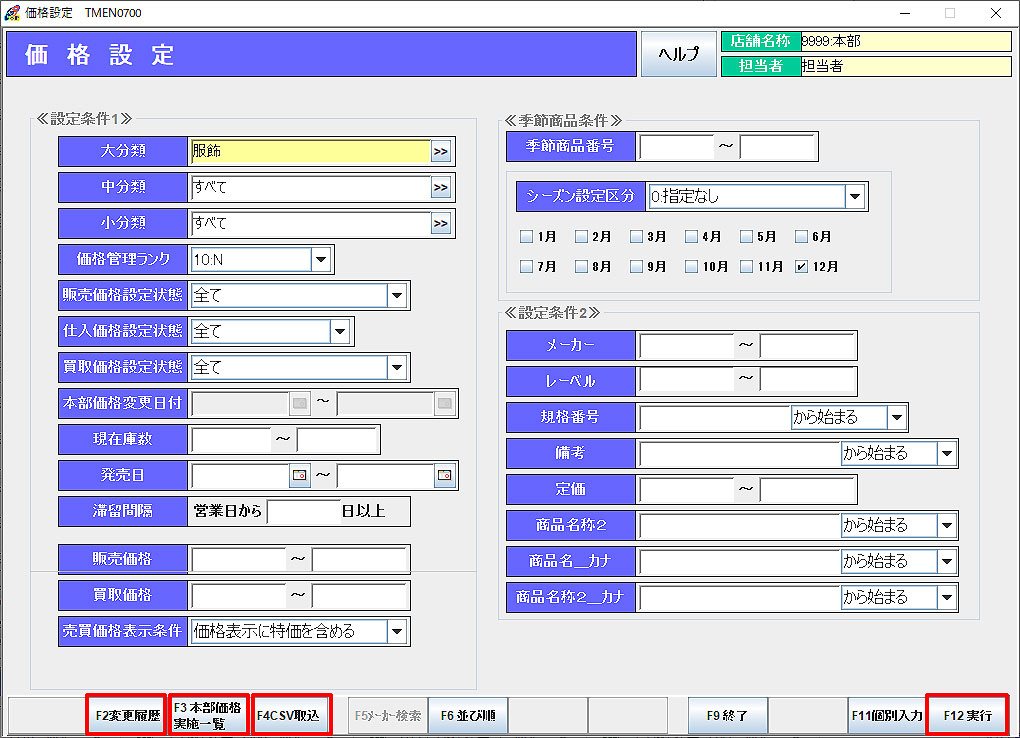Expand the 価格管理ランク dropdown
The image size is (1020, 738).
coord(321,260)
